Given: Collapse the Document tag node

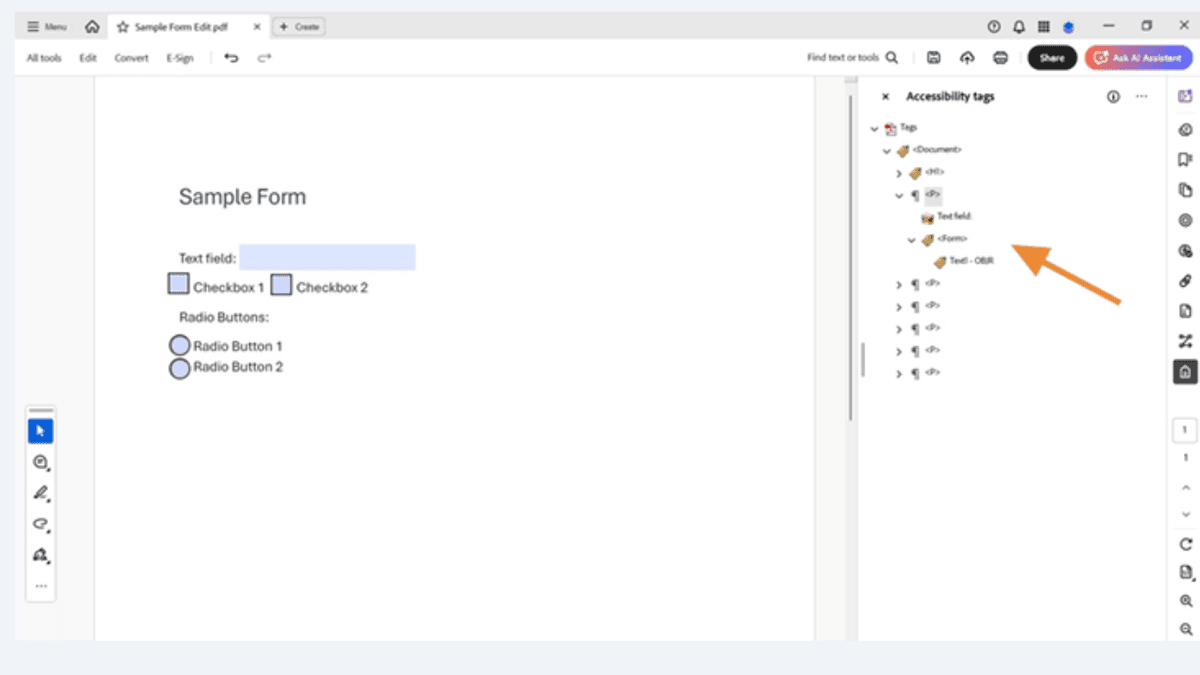Looking at the screenshot, I should (886, 150).
